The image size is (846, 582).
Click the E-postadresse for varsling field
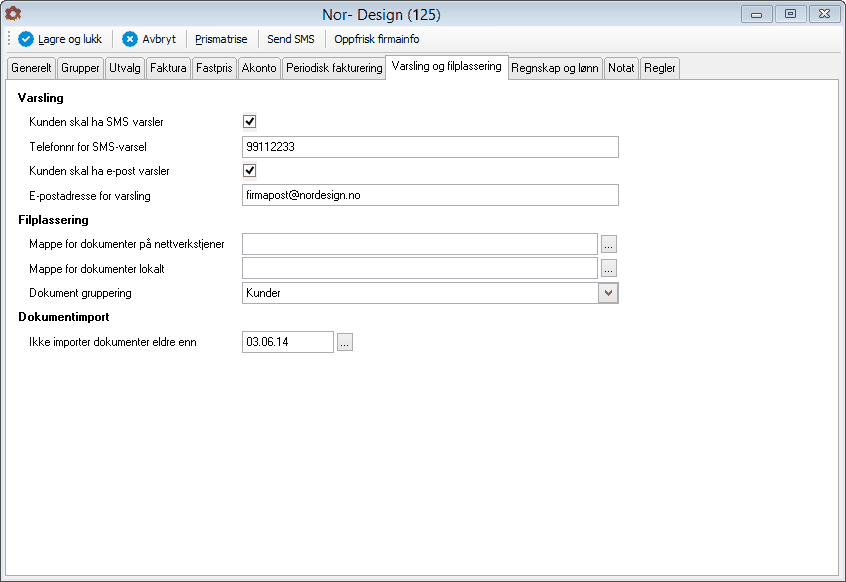click(x=430, y=195)
